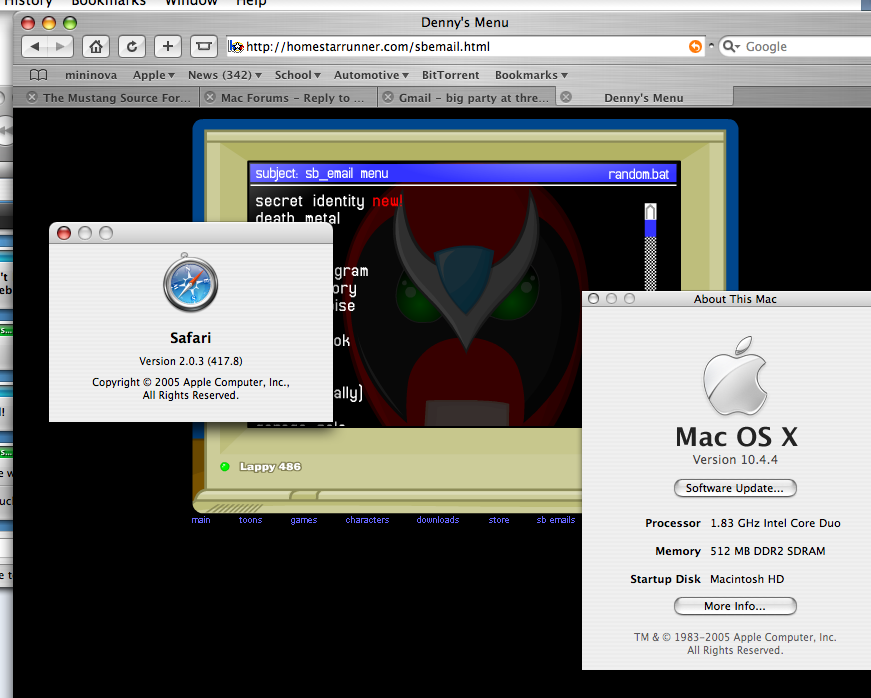Click the store link
Viewport: 871px width, 698px height.
pyautogui.click(x=499, y=520)
